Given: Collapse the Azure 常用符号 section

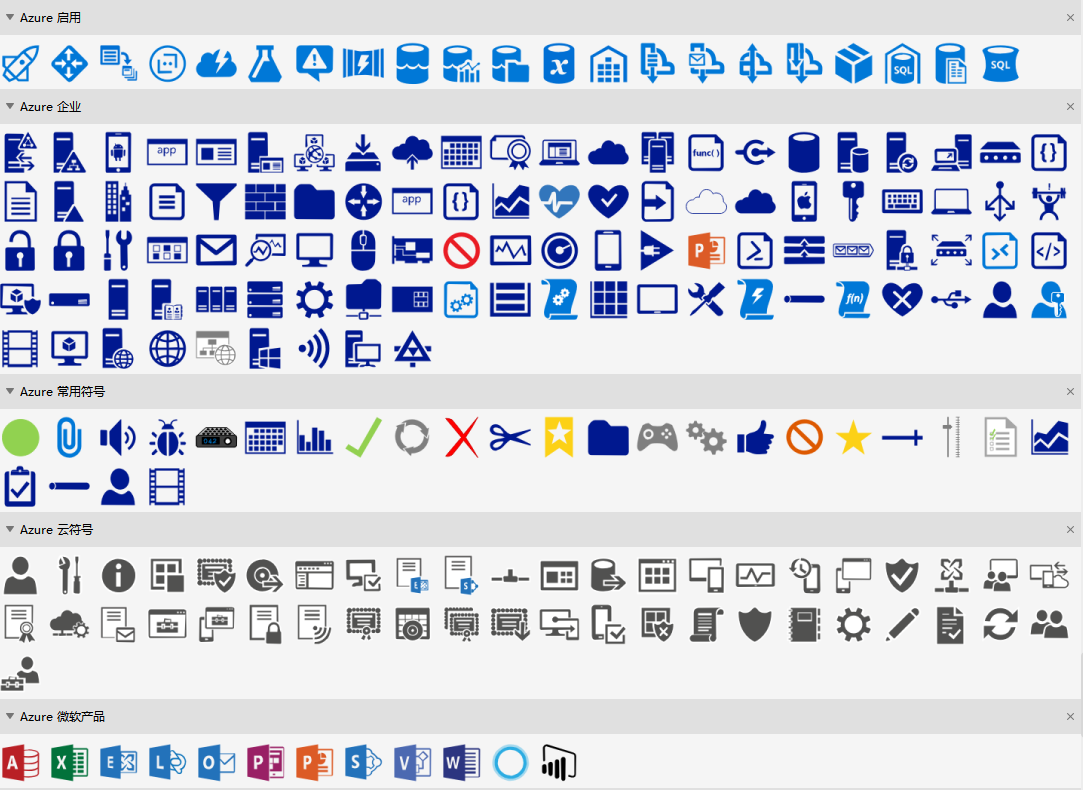Looking at the screenshot, I should (x=10, y=391).
